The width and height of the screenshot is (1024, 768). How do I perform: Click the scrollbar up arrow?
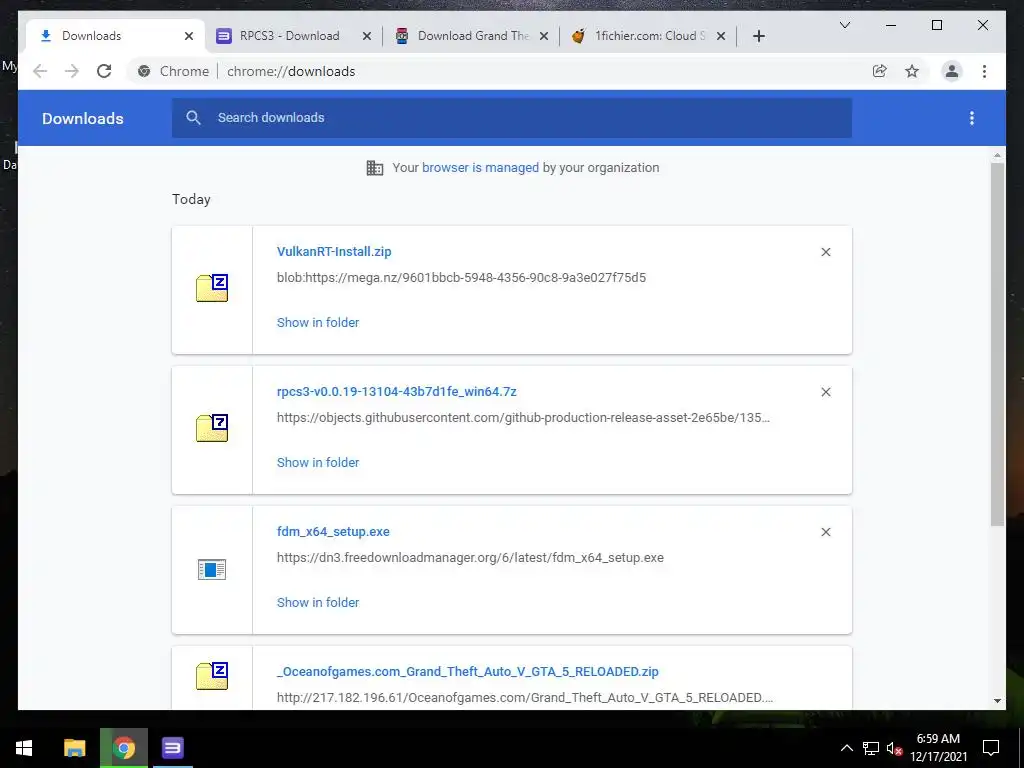(997, 155)
